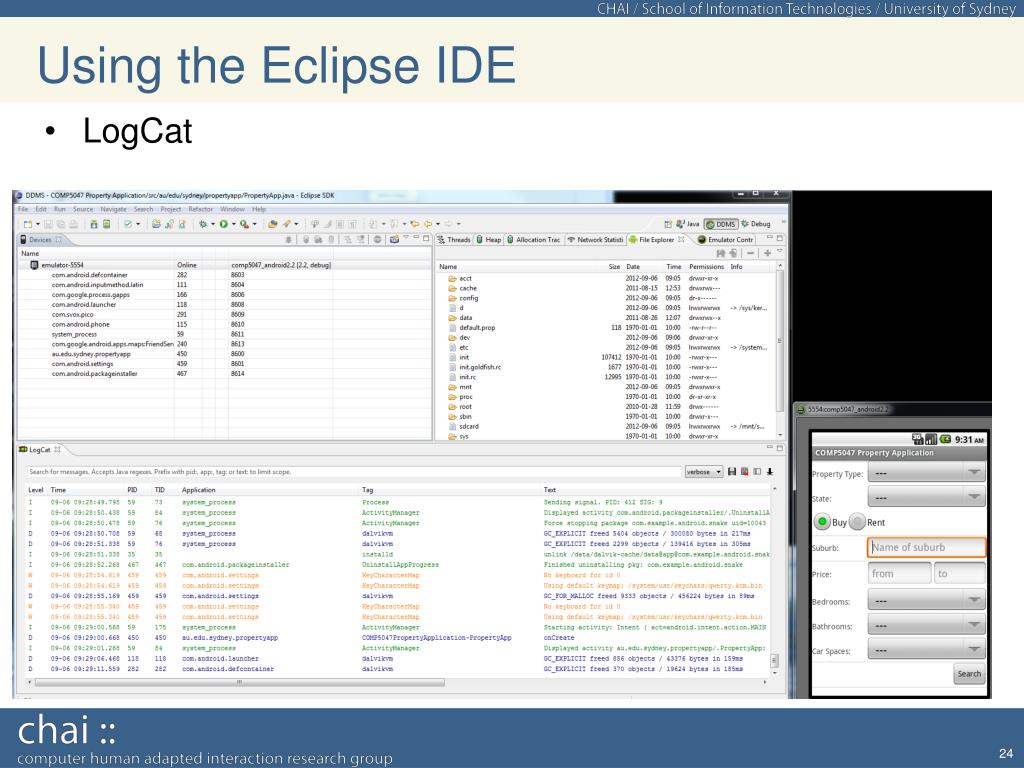Open the Window menu
This screenshot has width=1024, height=768.
(x=232, y=209)
